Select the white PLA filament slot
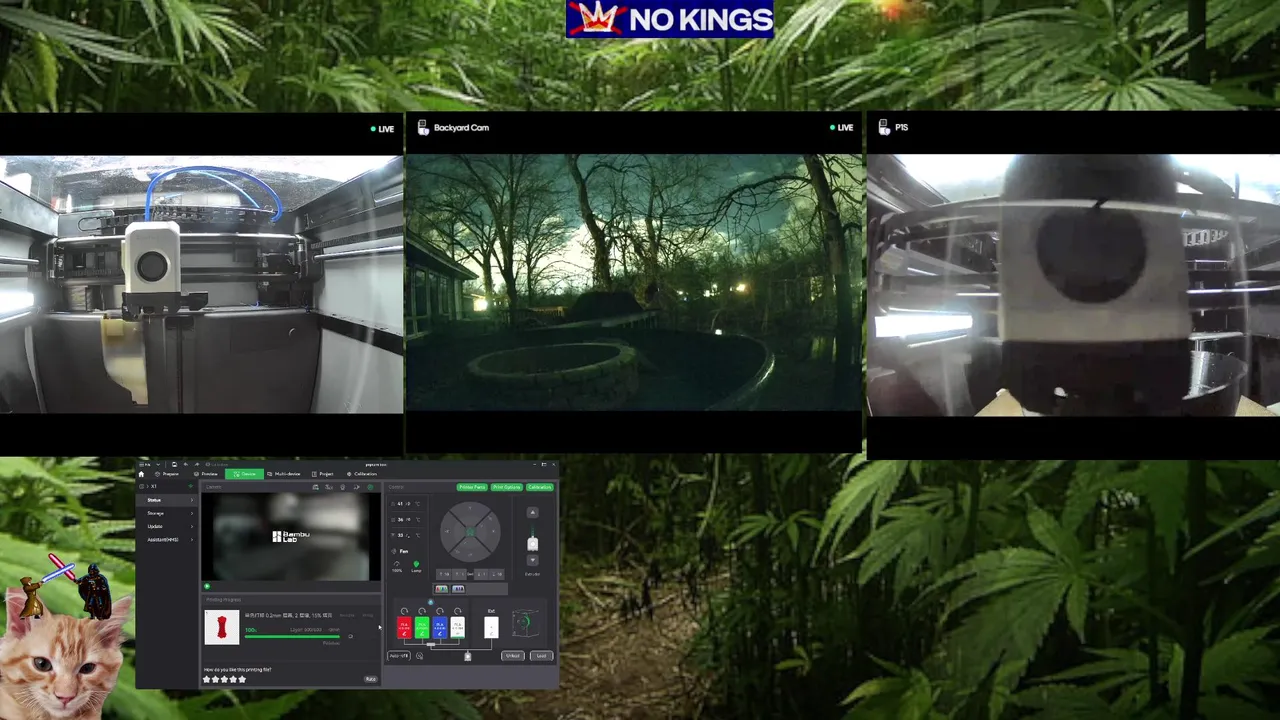The height and width of the screenshot is (720, 1280). [x=458, y=627]
